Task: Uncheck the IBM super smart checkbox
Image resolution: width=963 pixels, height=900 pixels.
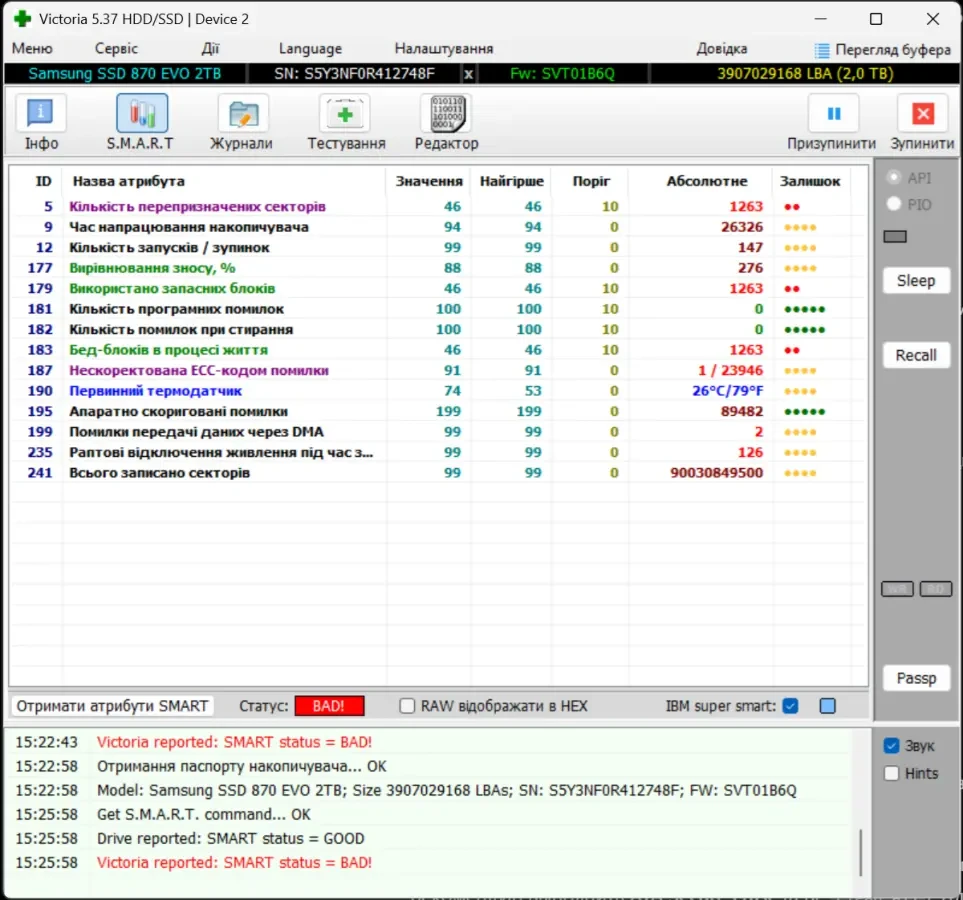Action: 790,706
